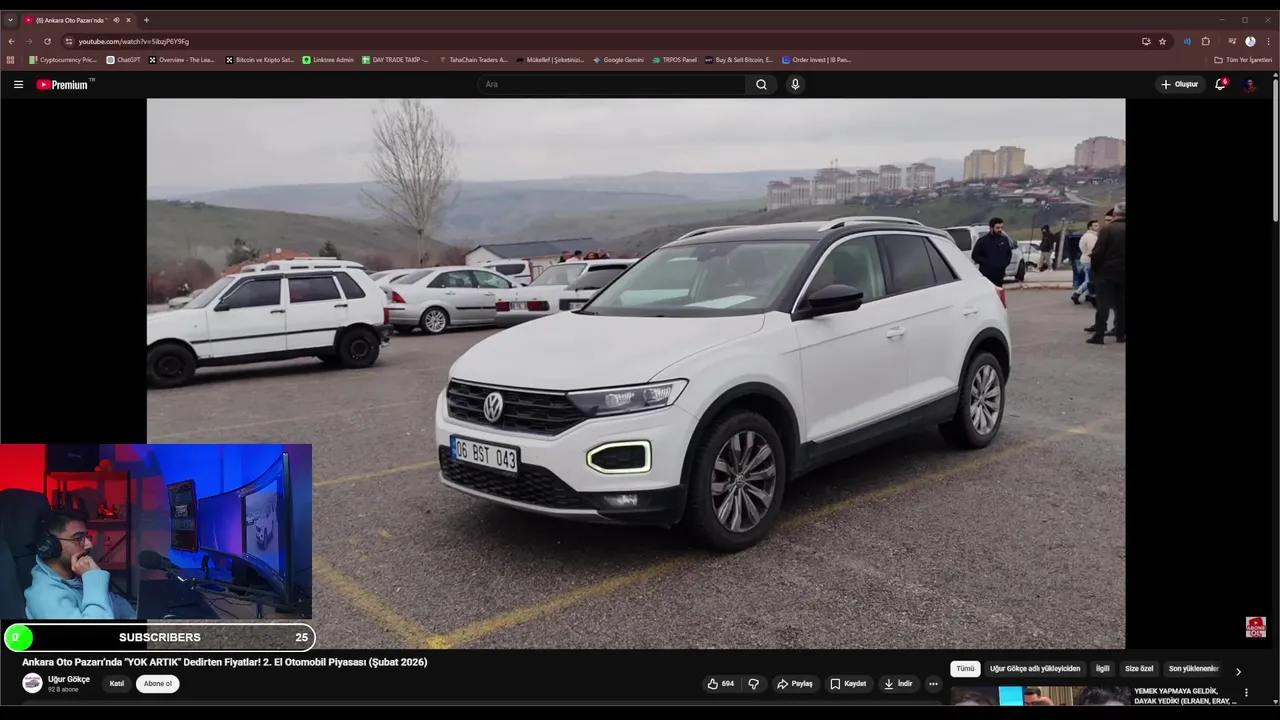The width and height of the screenshot is (1280, 720).
Task: Open Chrome profile avatar
Action: click(x=1250, y=41)
